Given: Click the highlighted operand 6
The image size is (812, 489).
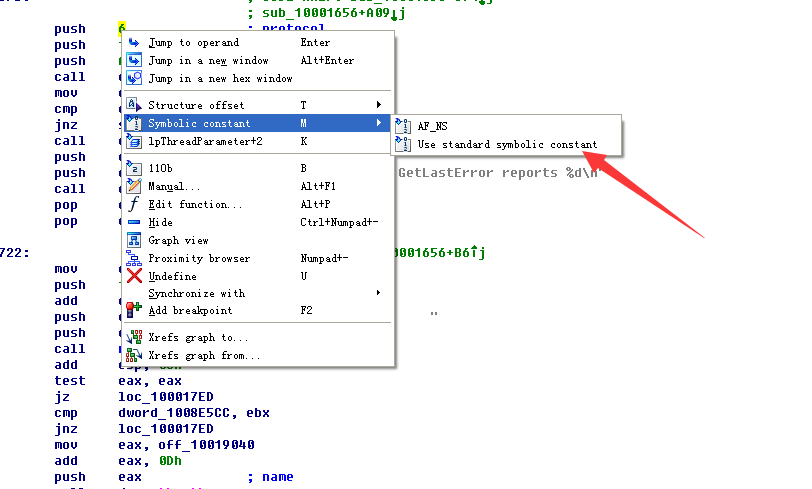Looking at the screenshot, I should (122, 28).
